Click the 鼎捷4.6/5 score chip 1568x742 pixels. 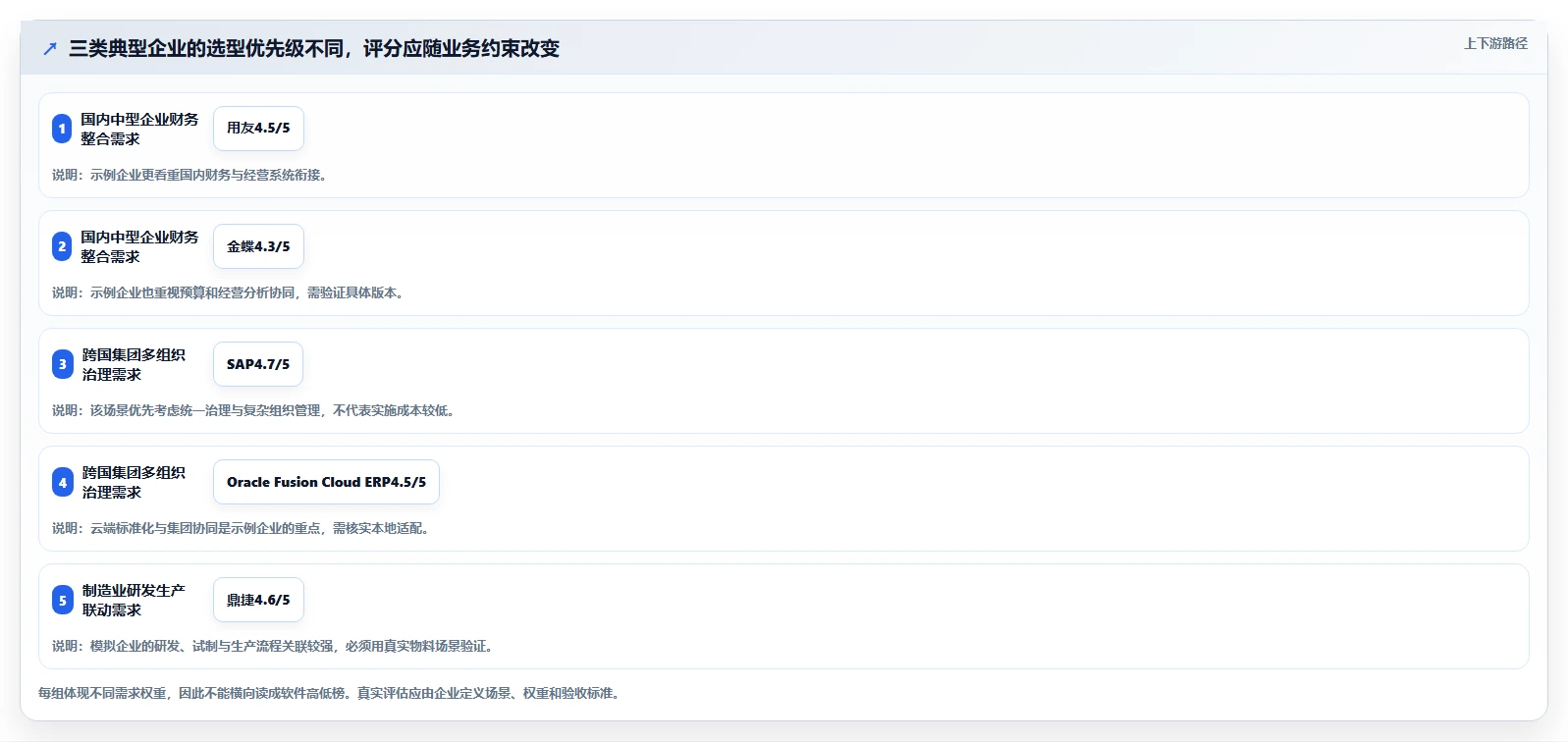tap(258, 600)
